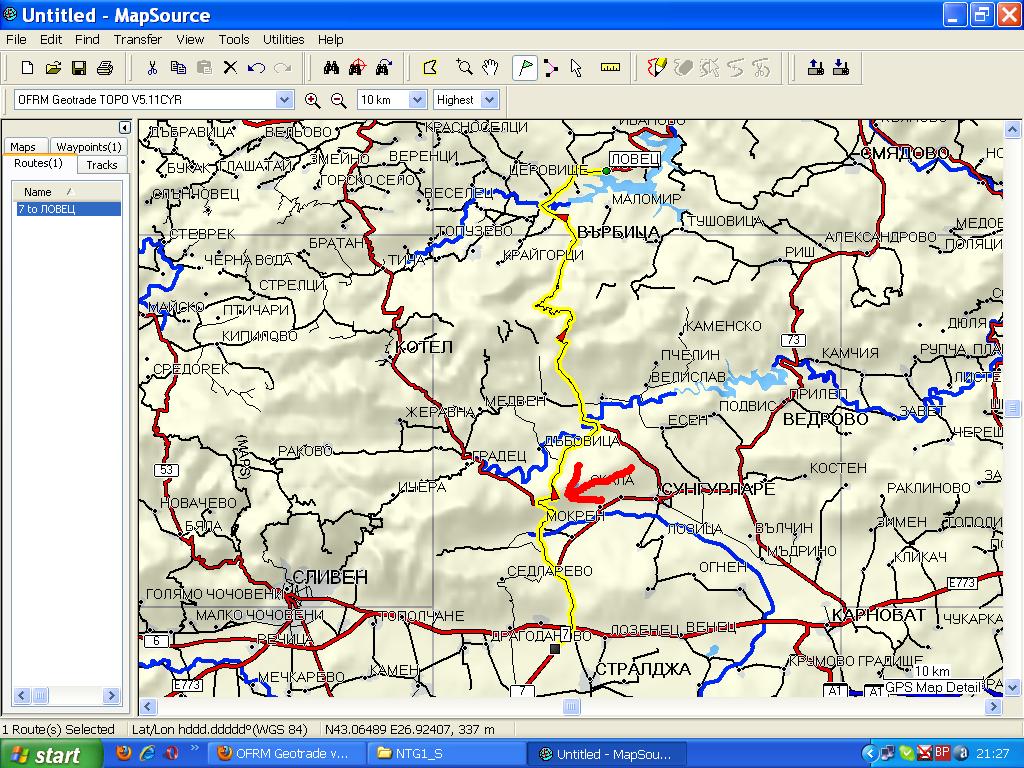Open the Highest detail level dropdown
Image resolution: width=1024 pixels, height=768 pixels.
click(490, 100)
